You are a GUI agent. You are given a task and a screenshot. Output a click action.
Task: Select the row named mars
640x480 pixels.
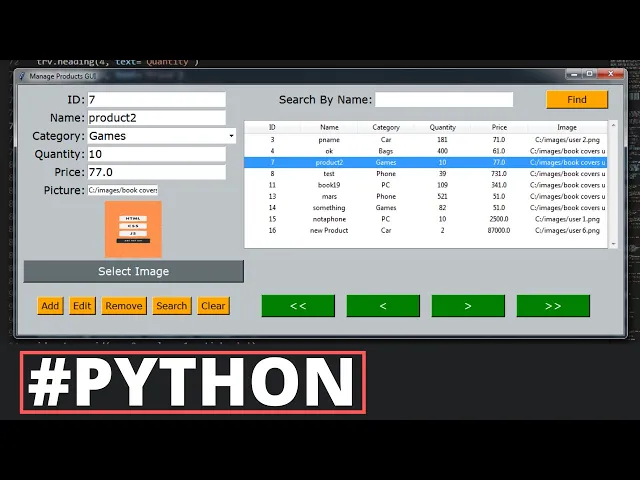[x=425, y=196]
